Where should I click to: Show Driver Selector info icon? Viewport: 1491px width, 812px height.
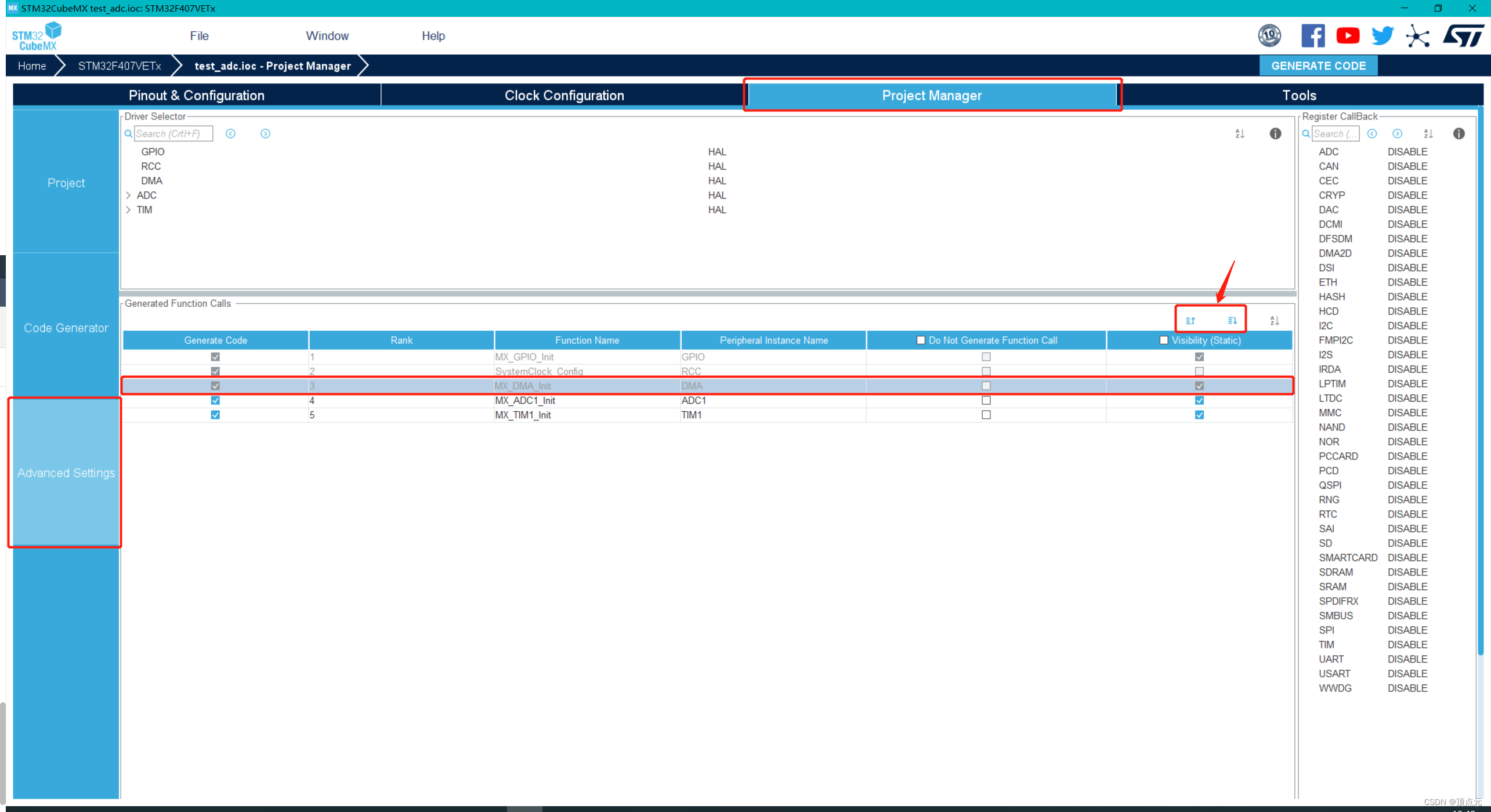click(1275, 134)
